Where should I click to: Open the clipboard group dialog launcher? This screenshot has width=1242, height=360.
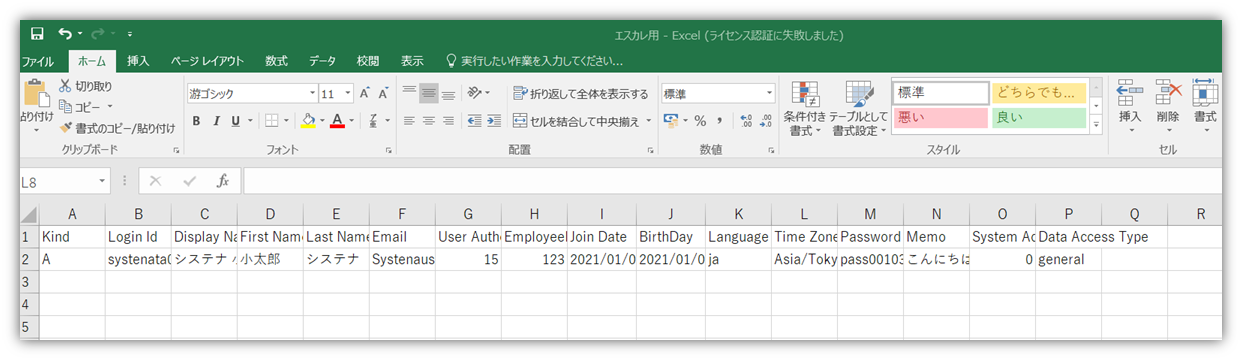point(176,150)
